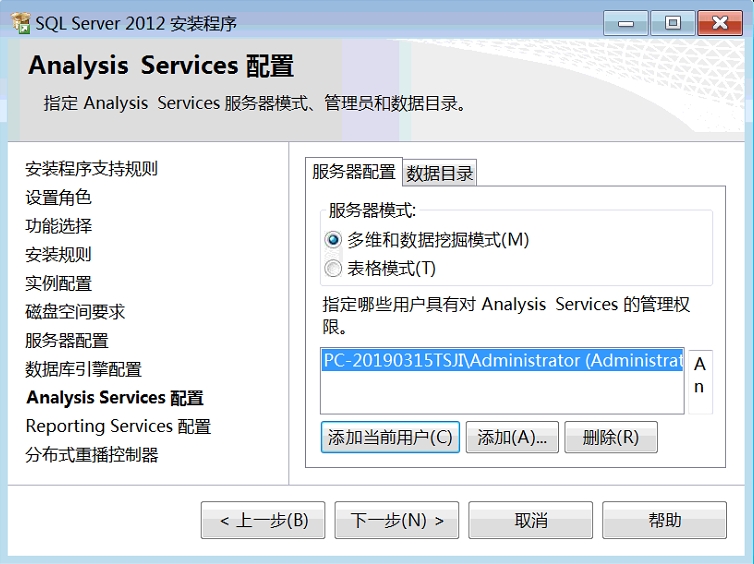This screenshot has height=564, width=754.
Task: Minimize the installer window
Action: coord(625,22)
